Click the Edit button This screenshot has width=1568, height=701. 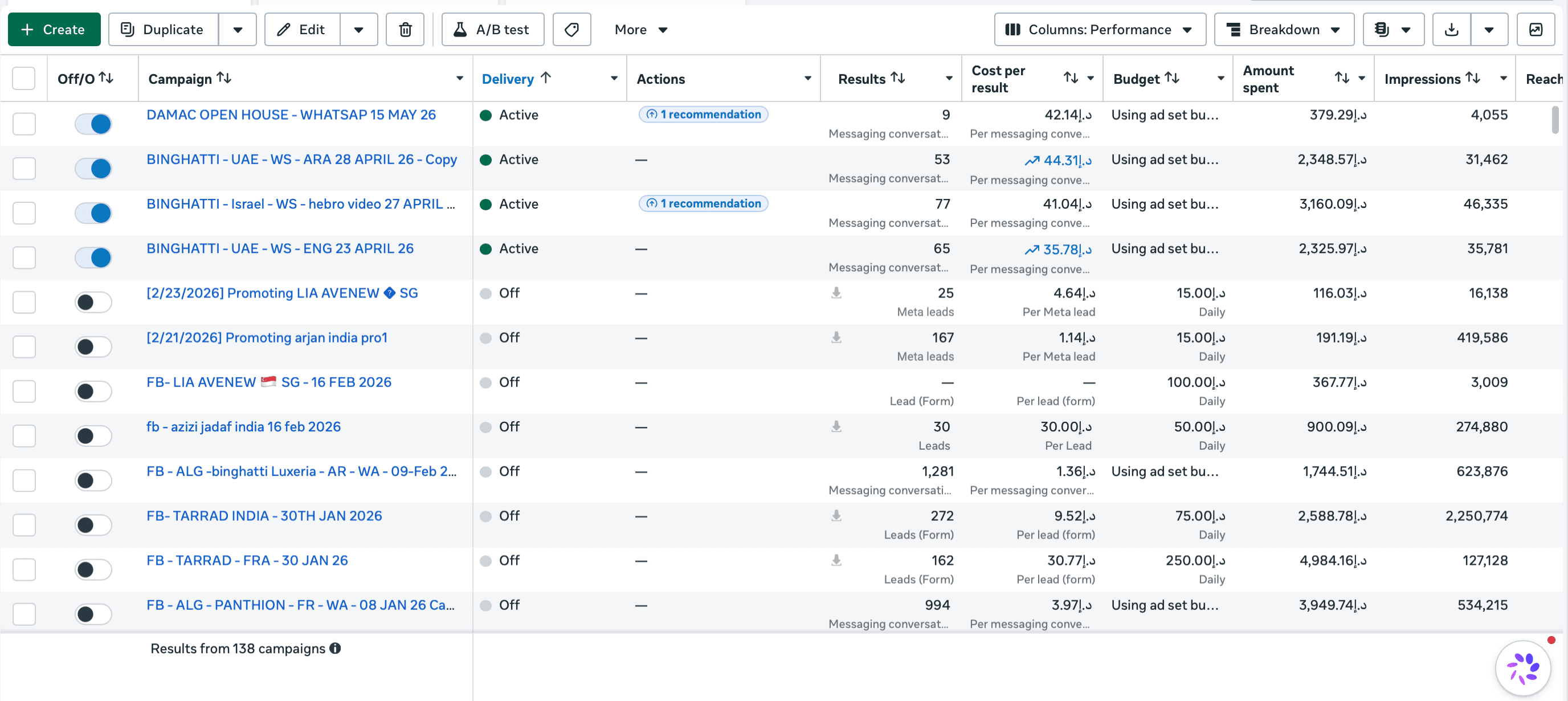coord(303,29)
